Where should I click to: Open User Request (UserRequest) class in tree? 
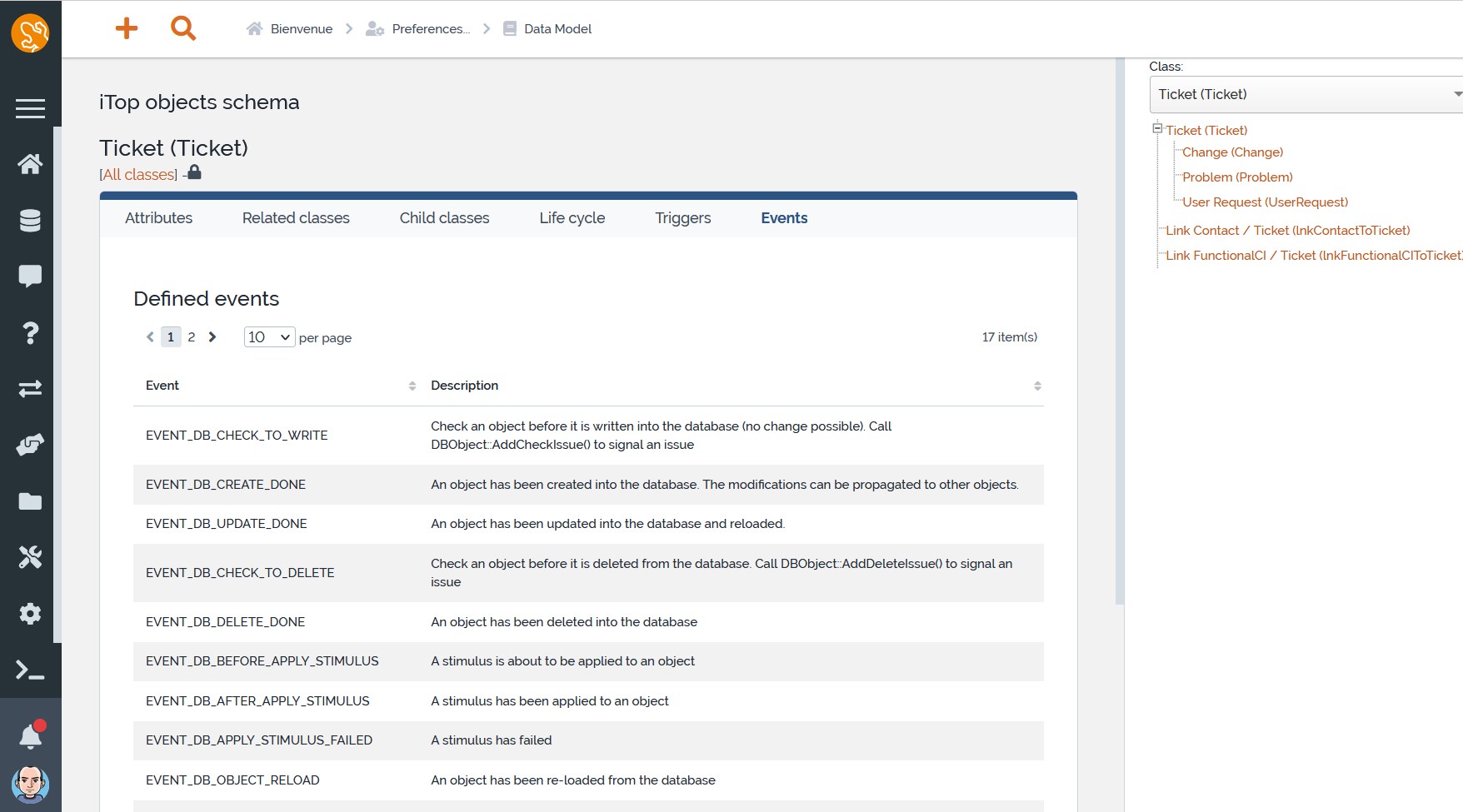pos(1264,202)
